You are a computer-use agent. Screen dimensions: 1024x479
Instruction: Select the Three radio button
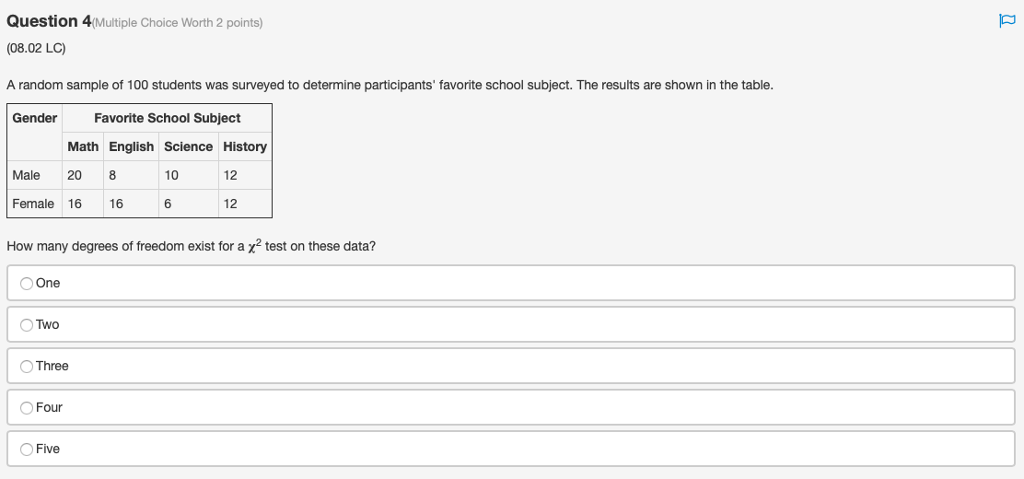[x=26, y=367]
